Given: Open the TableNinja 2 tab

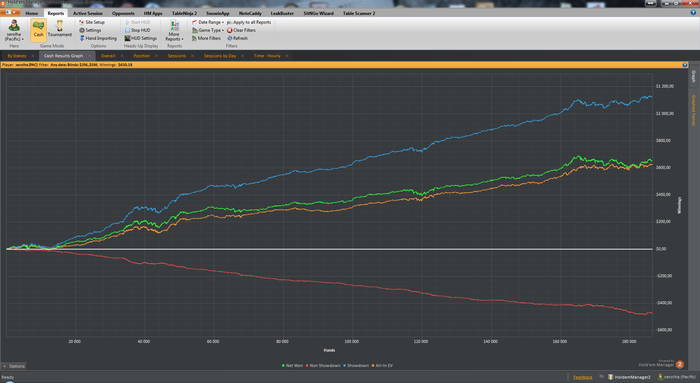Looking at the screenshot, I should [x=184, y=13].
